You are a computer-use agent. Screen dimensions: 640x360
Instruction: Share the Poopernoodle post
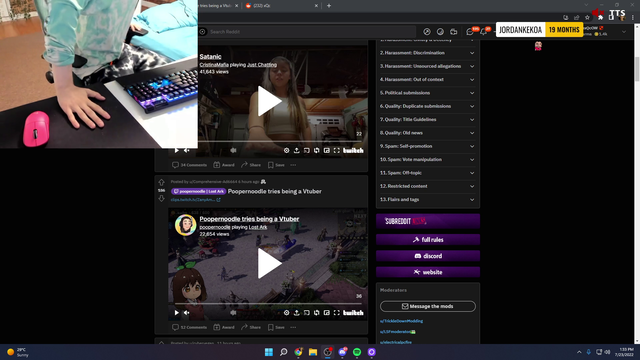[251, 327]
